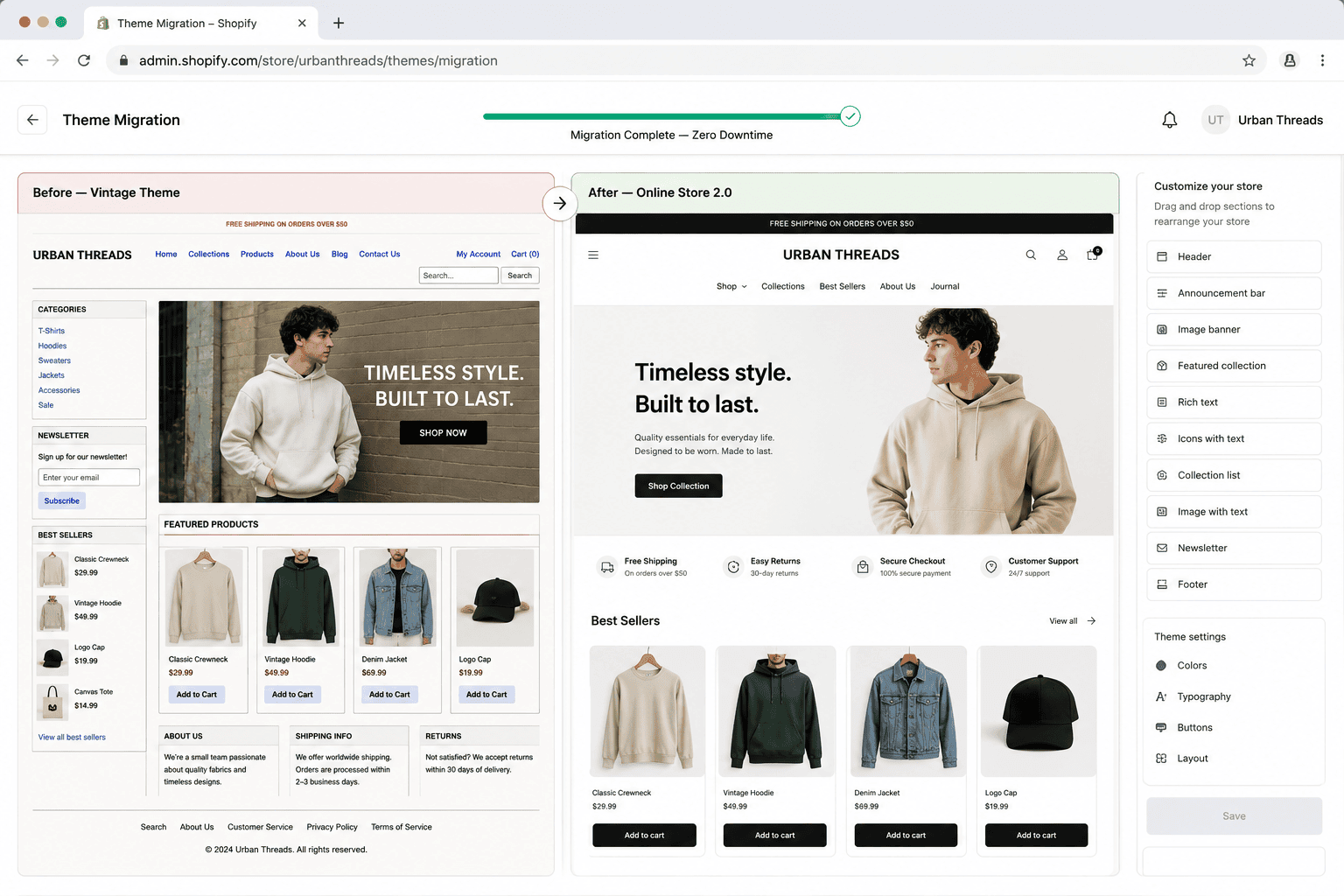Click the Collection list section icon

pos(1162,475)
